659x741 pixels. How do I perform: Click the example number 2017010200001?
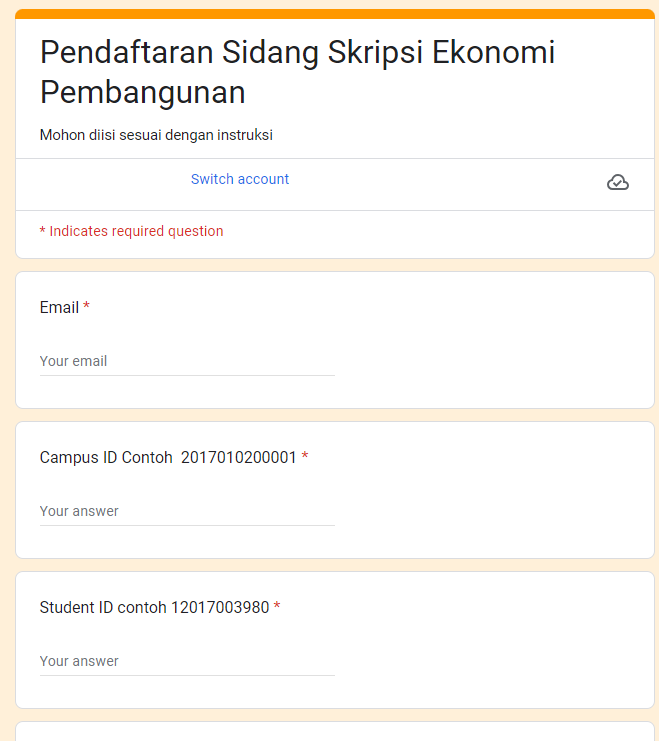coord(239,458)
